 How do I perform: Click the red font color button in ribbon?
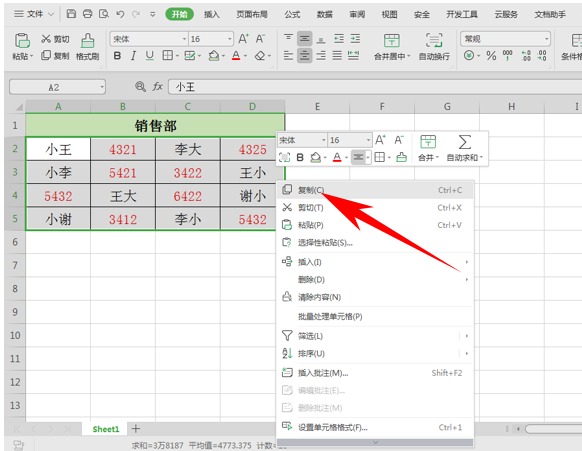(236, 56)
